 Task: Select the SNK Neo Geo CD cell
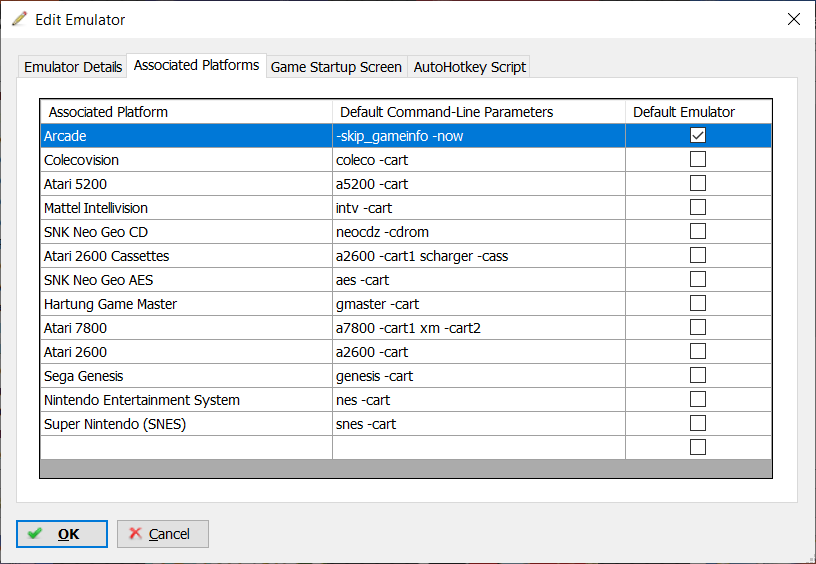click(186, 232)
